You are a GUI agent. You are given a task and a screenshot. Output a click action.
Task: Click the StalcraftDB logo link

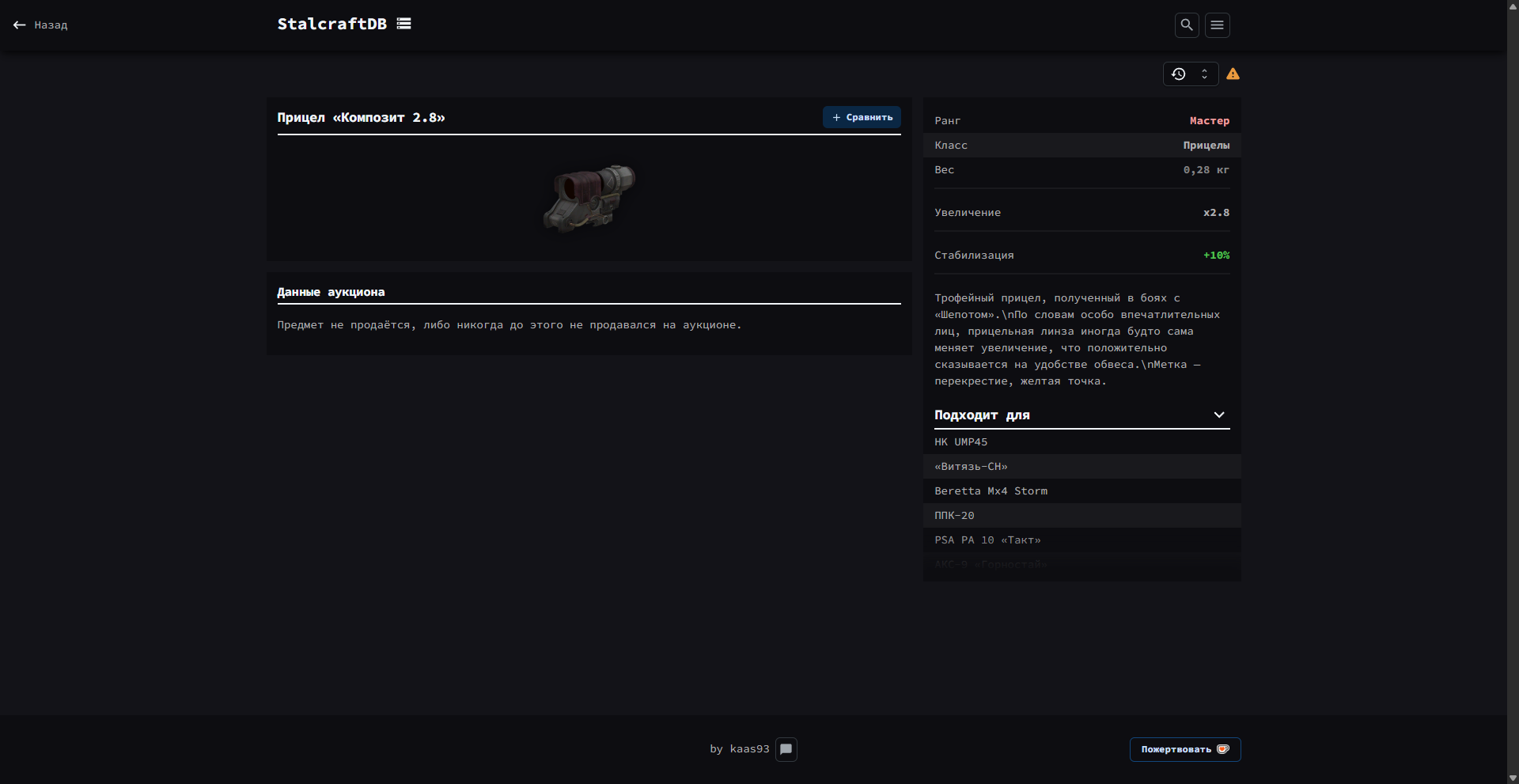pos(331,24)
